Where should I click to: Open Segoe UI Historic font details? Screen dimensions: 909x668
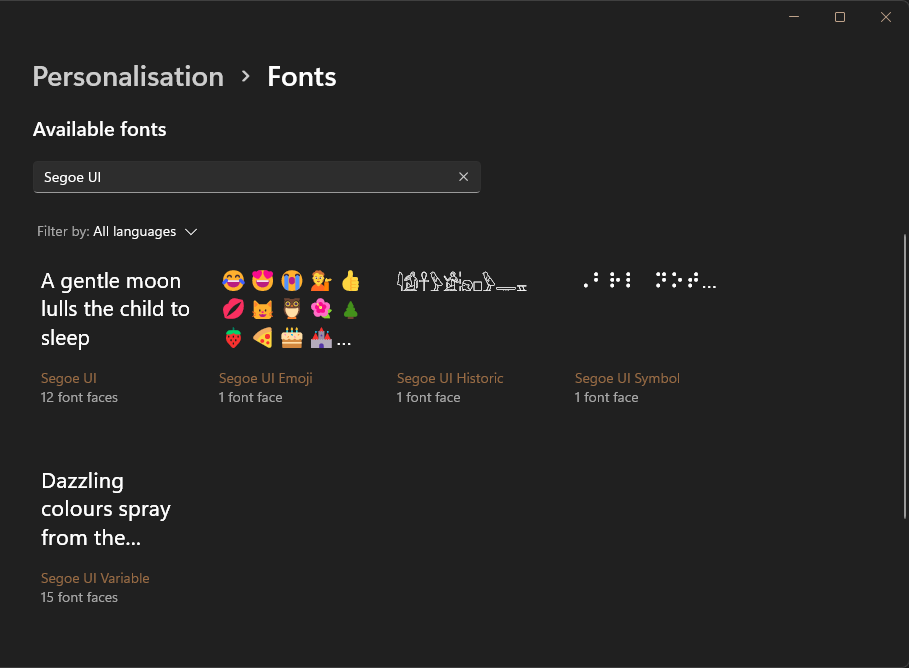[x=449, y=378]
